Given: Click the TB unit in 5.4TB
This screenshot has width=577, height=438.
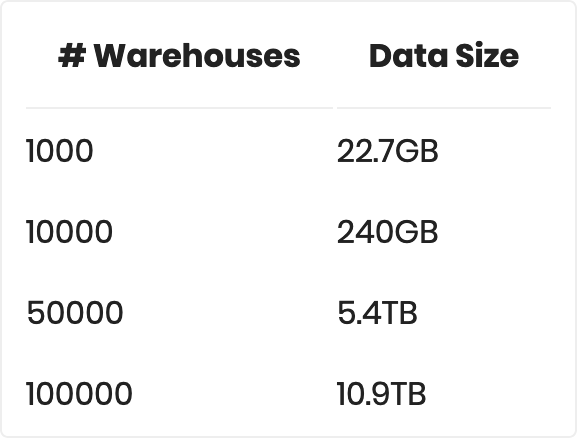Looking at the screenshot, I should click(x=399, y=312).
